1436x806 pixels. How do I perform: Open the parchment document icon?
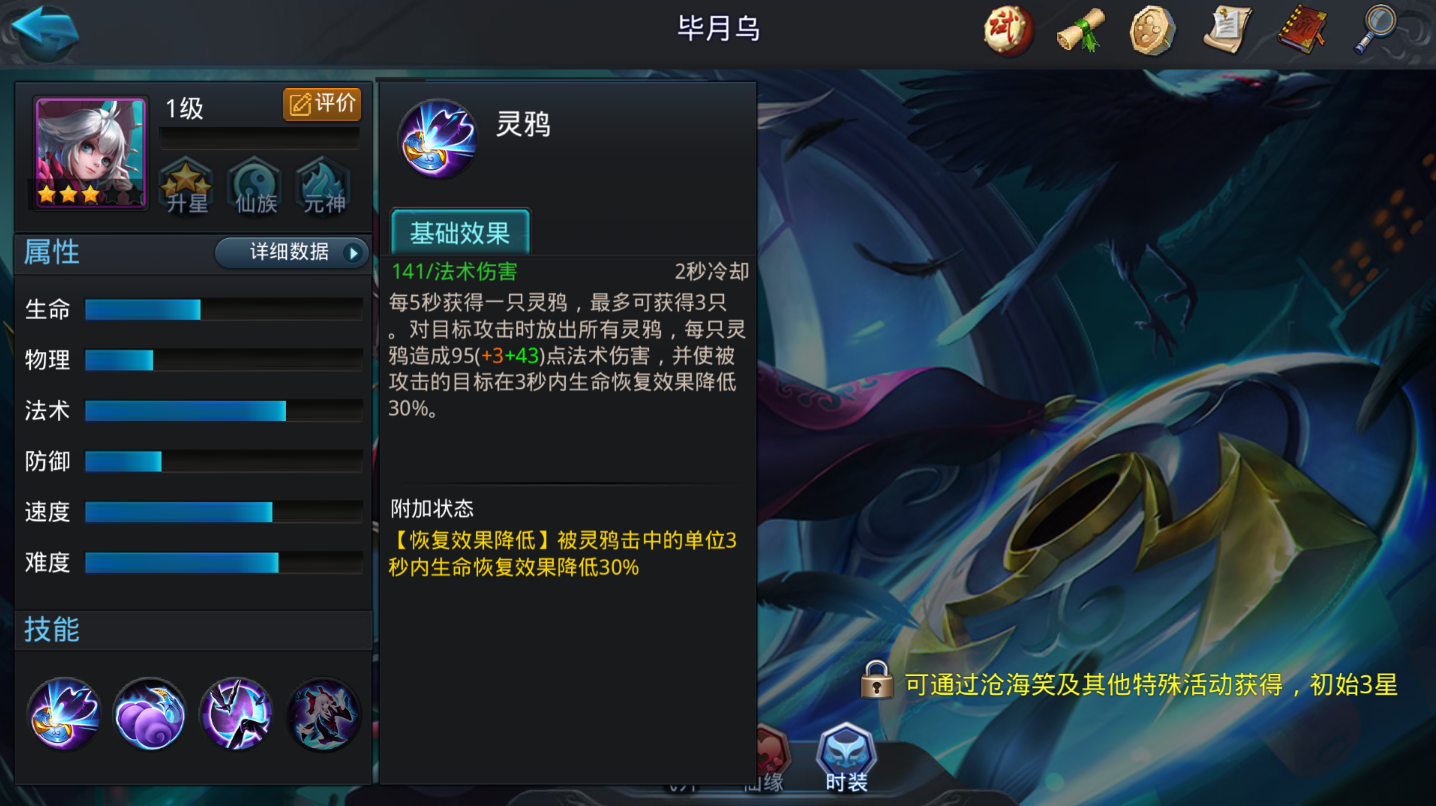tap(1227, 30)
